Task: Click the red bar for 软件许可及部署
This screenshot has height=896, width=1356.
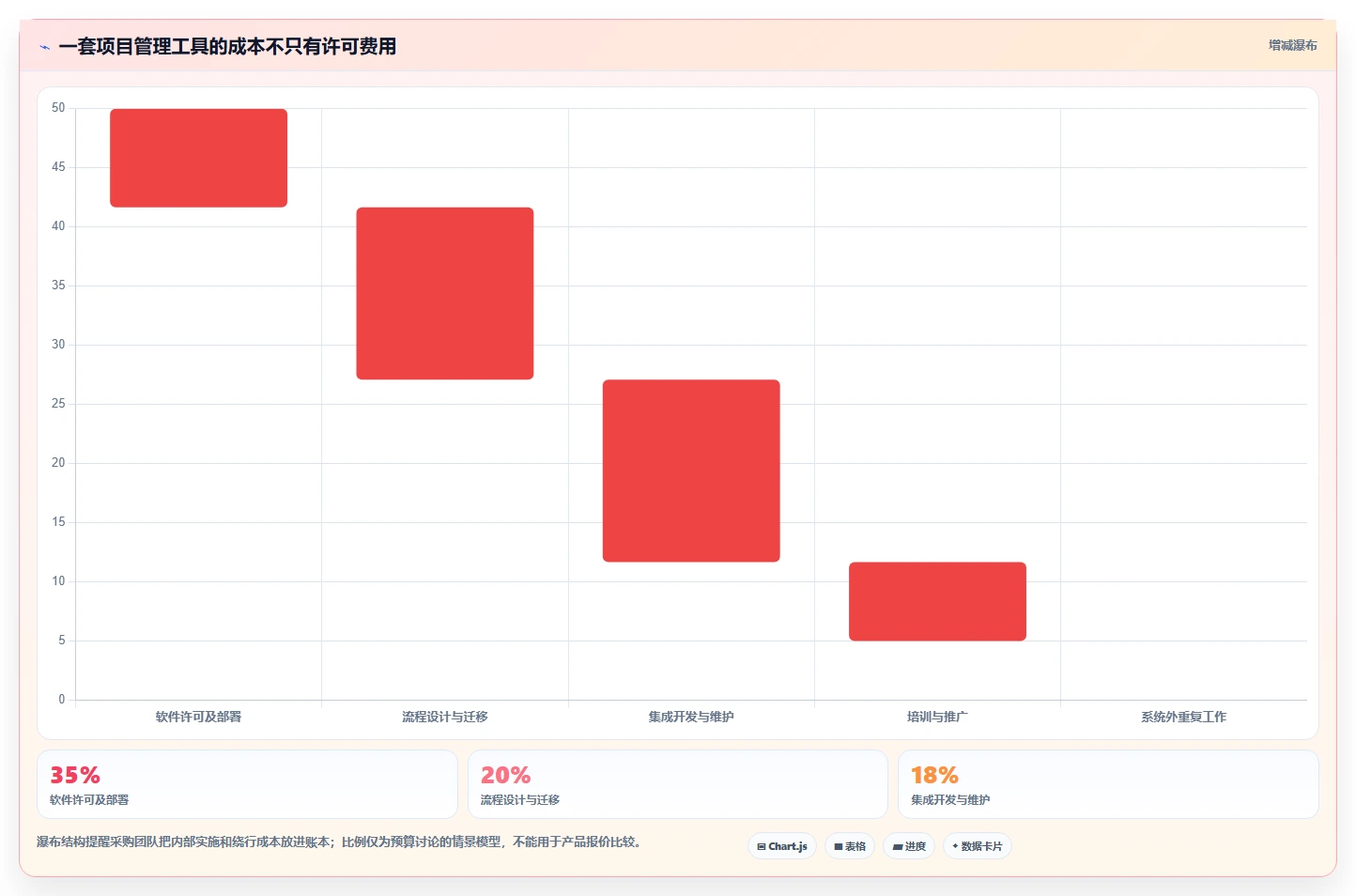Action: click(x=198, y=158)
